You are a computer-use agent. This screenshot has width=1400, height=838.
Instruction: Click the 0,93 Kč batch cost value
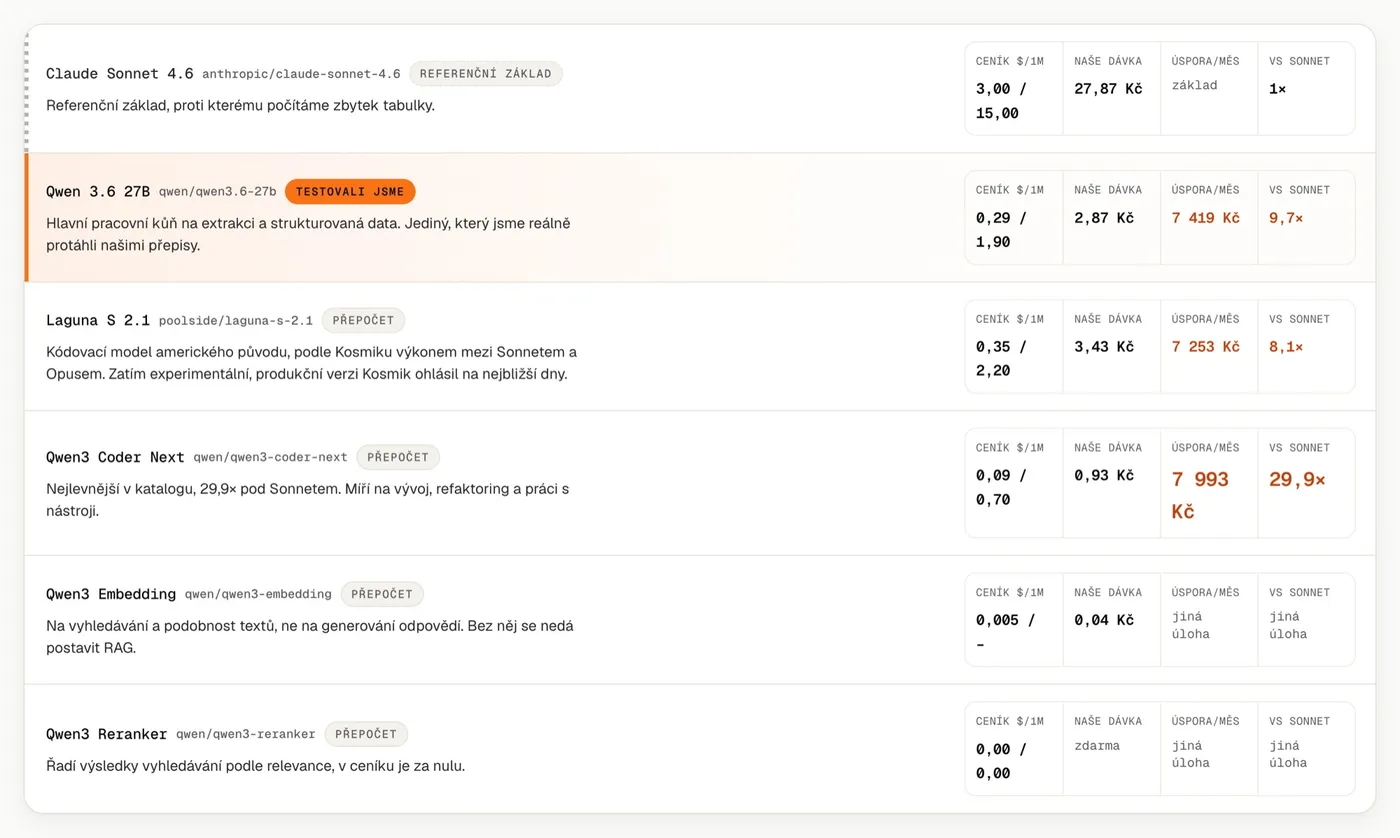[1104, 476]
